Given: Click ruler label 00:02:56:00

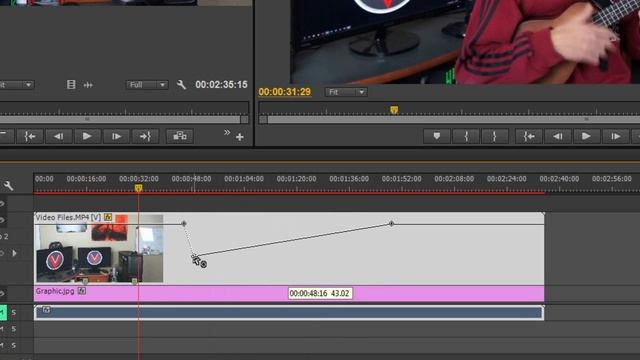Looking at the screenshot, I should [x=612, y=179].
